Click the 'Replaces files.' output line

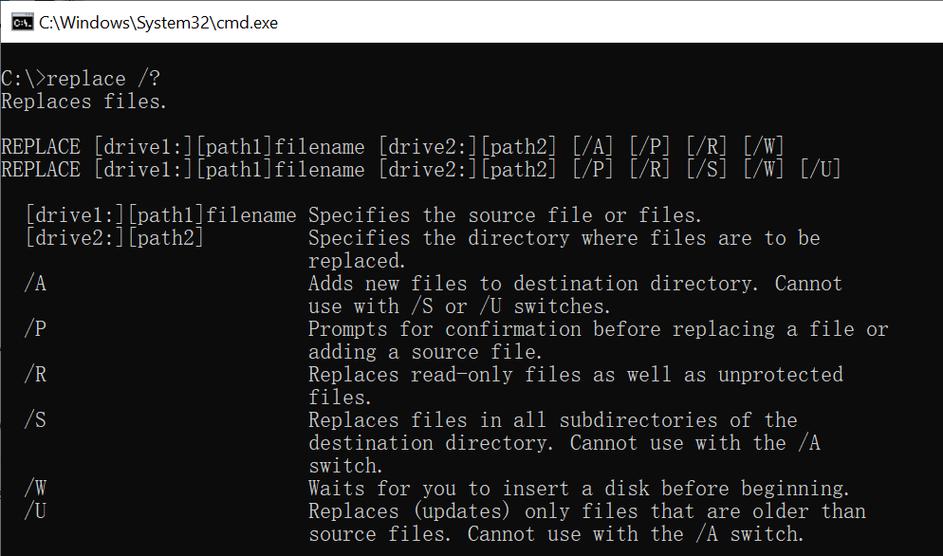[x=85, y=101]
